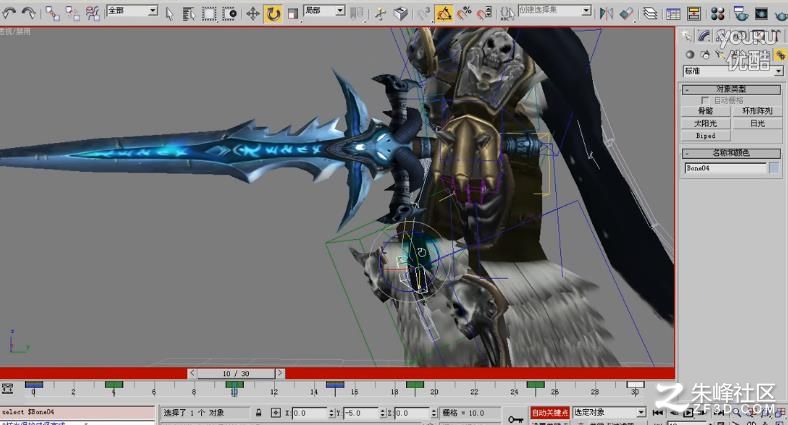The width and height of the screenshot is (788, 425).
Task: Open the Curve Editor
Action: [673, 14]
